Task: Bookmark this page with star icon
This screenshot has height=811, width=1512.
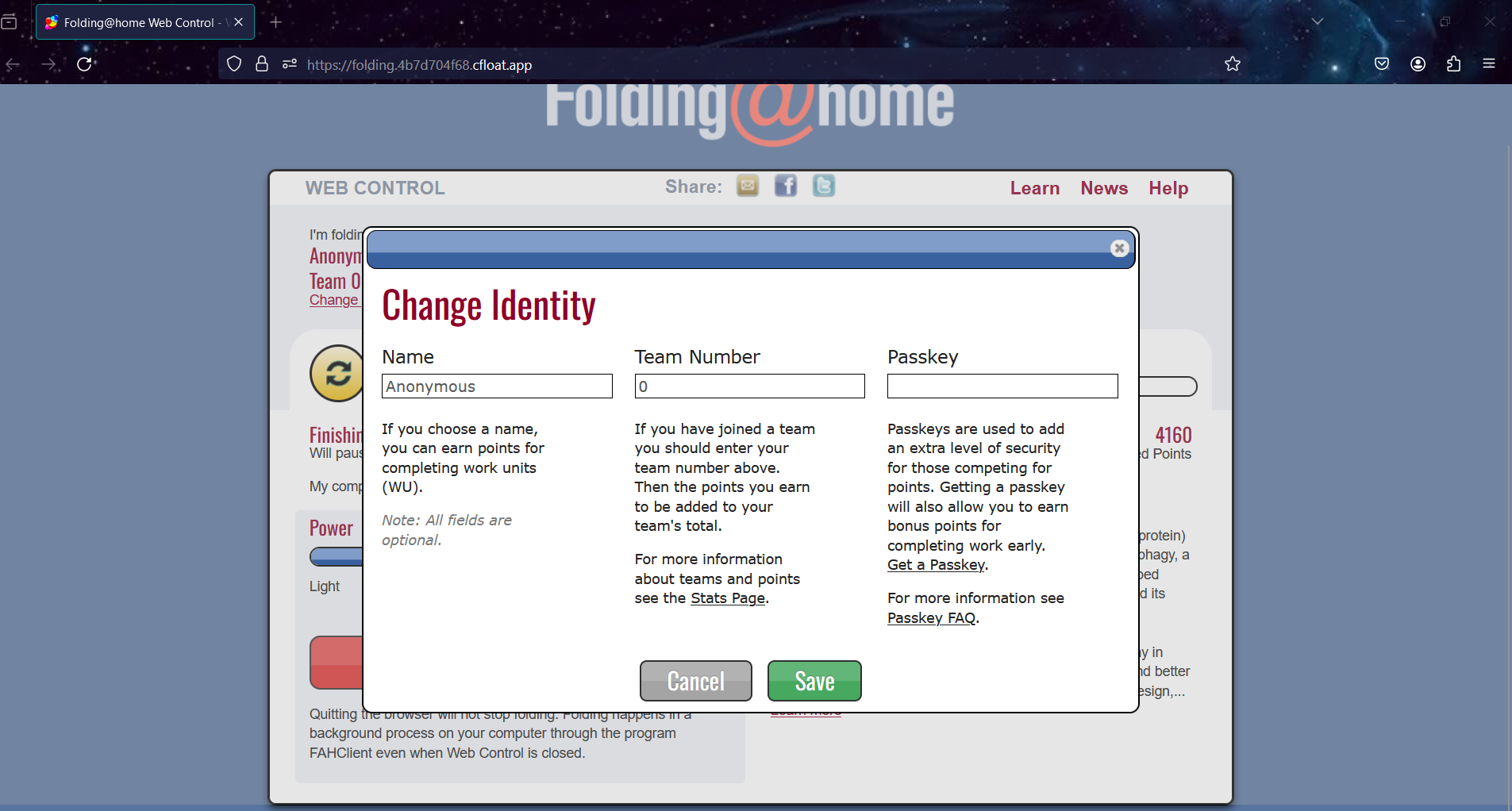Action: 1232,64
